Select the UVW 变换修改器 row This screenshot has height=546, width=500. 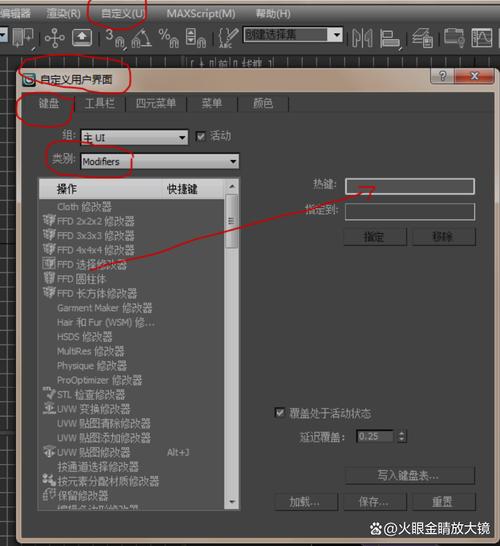pos(132,409)
